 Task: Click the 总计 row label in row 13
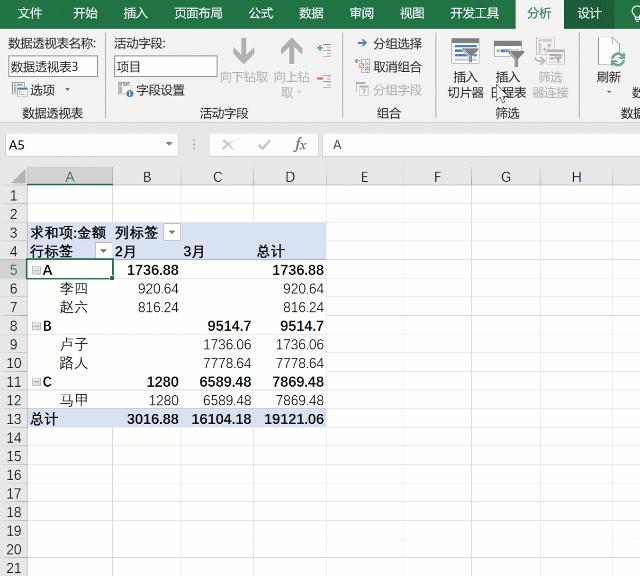(70, 419)
